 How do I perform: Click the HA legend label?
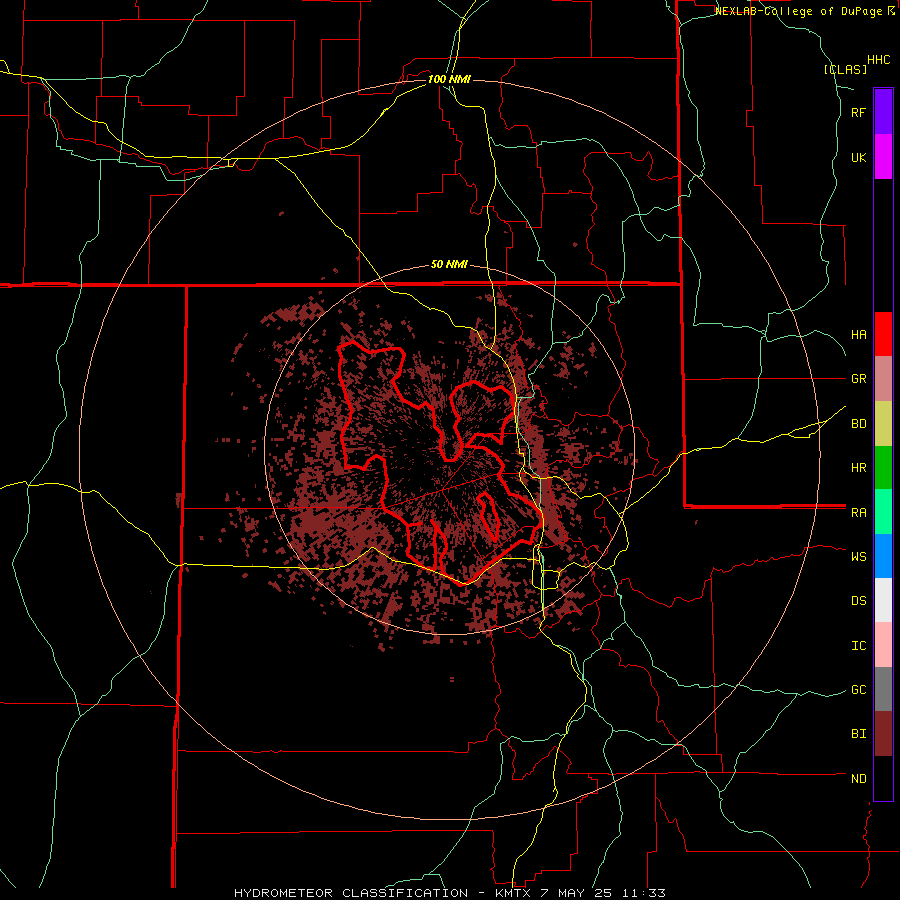[x=858, y=334]
